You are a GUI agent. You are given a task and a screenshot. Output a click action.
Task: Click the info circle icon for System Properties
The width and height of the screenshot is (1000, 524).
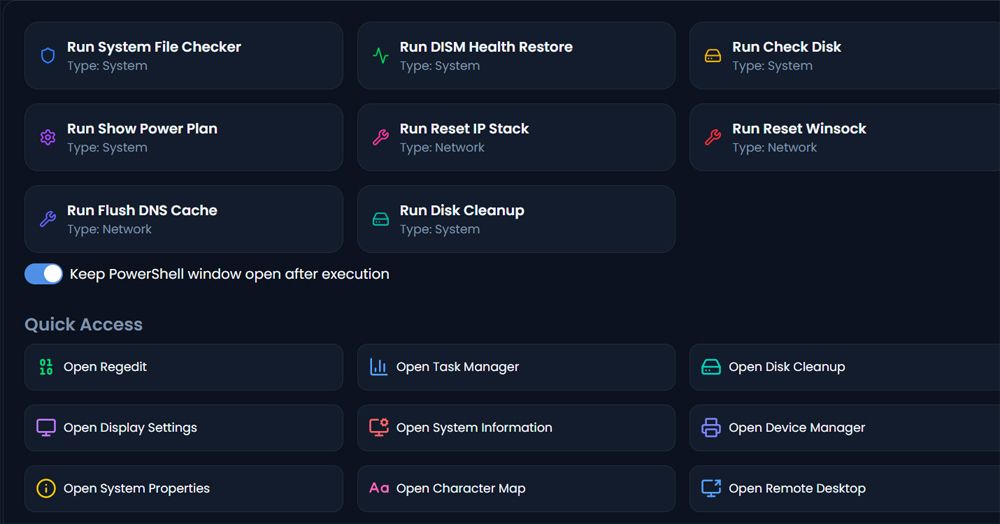click(46, 488)
